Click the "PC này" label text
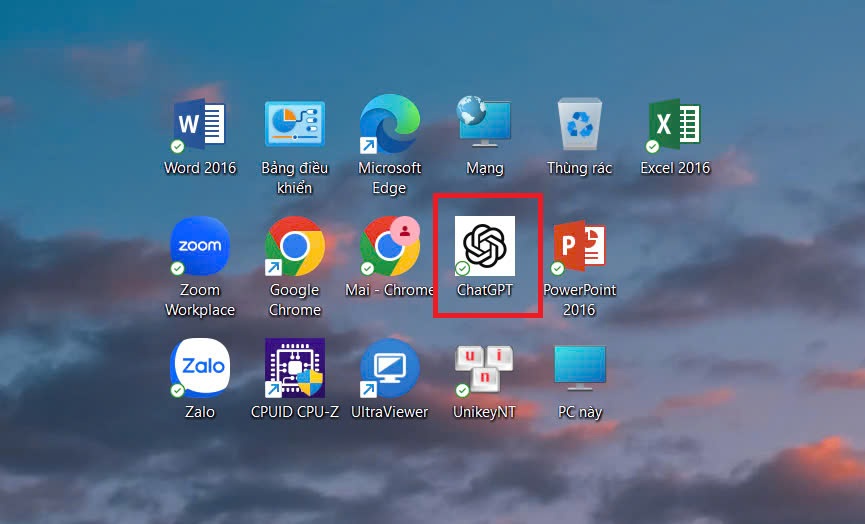This screenshot has width=865, height=524. click(x=579, y=413)
